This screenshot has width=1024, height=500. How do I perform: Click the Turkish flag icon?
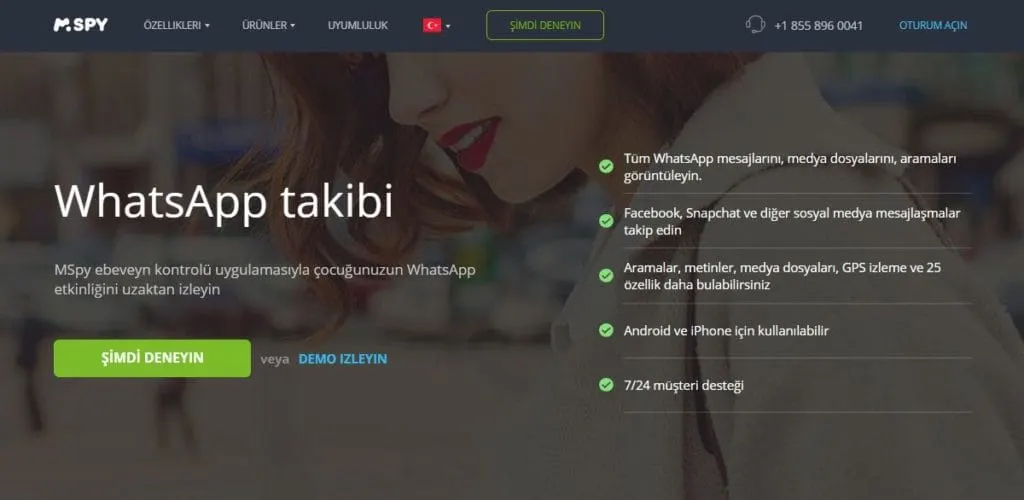click(432, 25)
